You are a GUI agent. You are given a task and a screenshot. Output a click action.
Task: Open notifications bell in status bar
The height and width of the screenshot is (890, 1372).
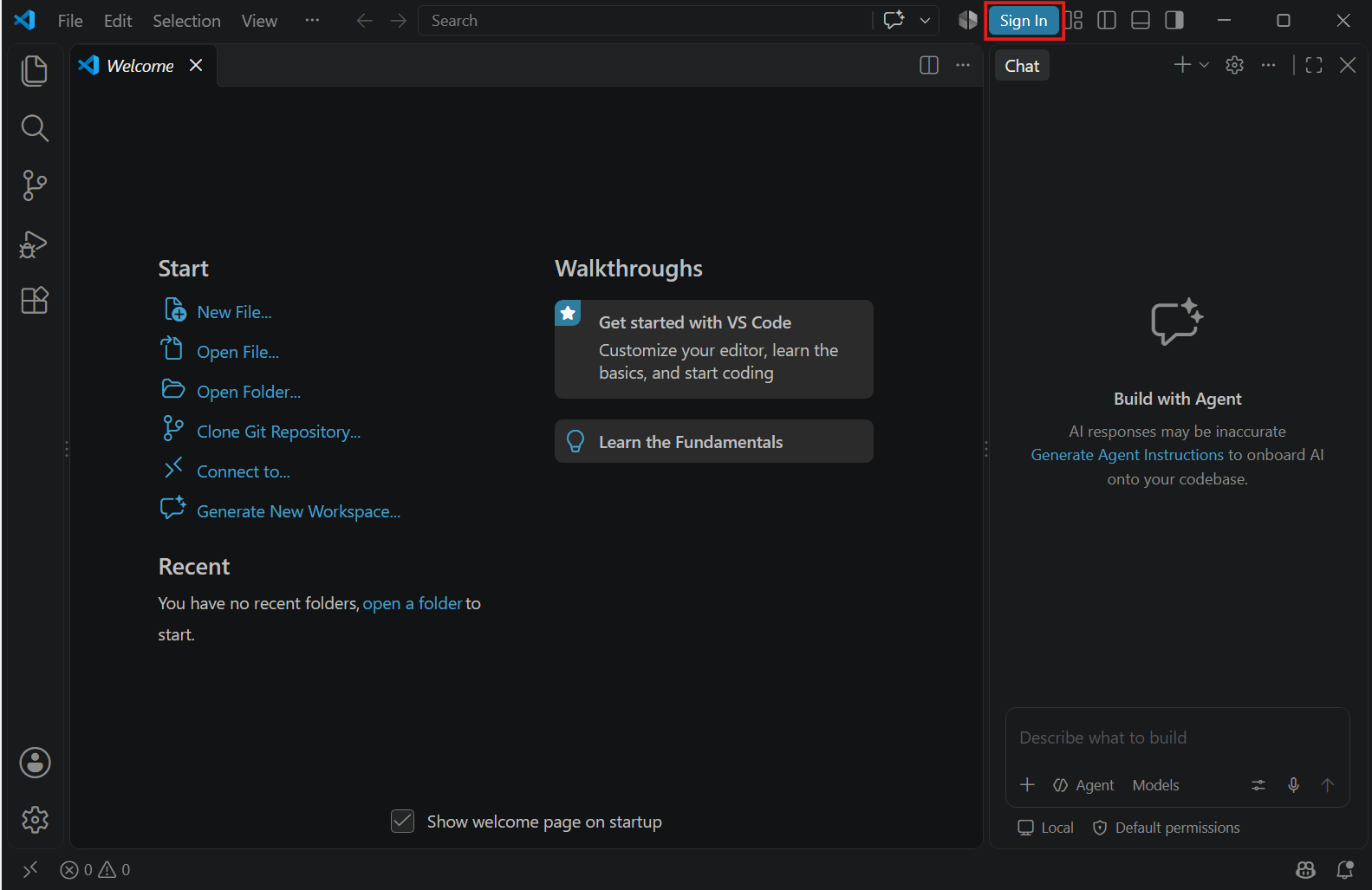coord(1345,869)
